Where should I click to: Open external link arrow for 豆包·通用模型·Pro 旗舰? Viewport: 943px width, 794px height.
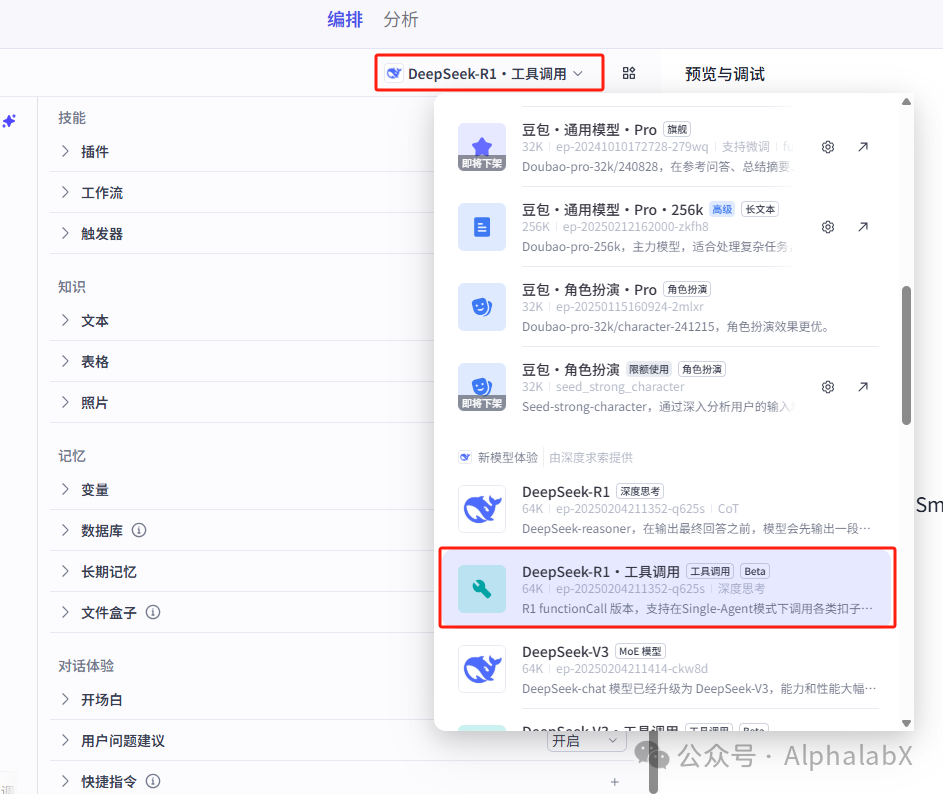coord(863,147)
